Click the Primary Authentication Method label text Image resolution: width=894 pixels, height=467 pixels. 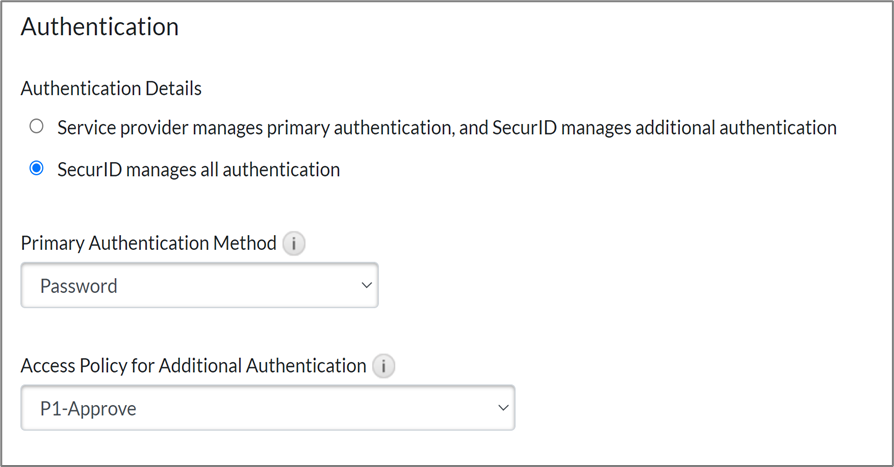[x=148, y=244]
